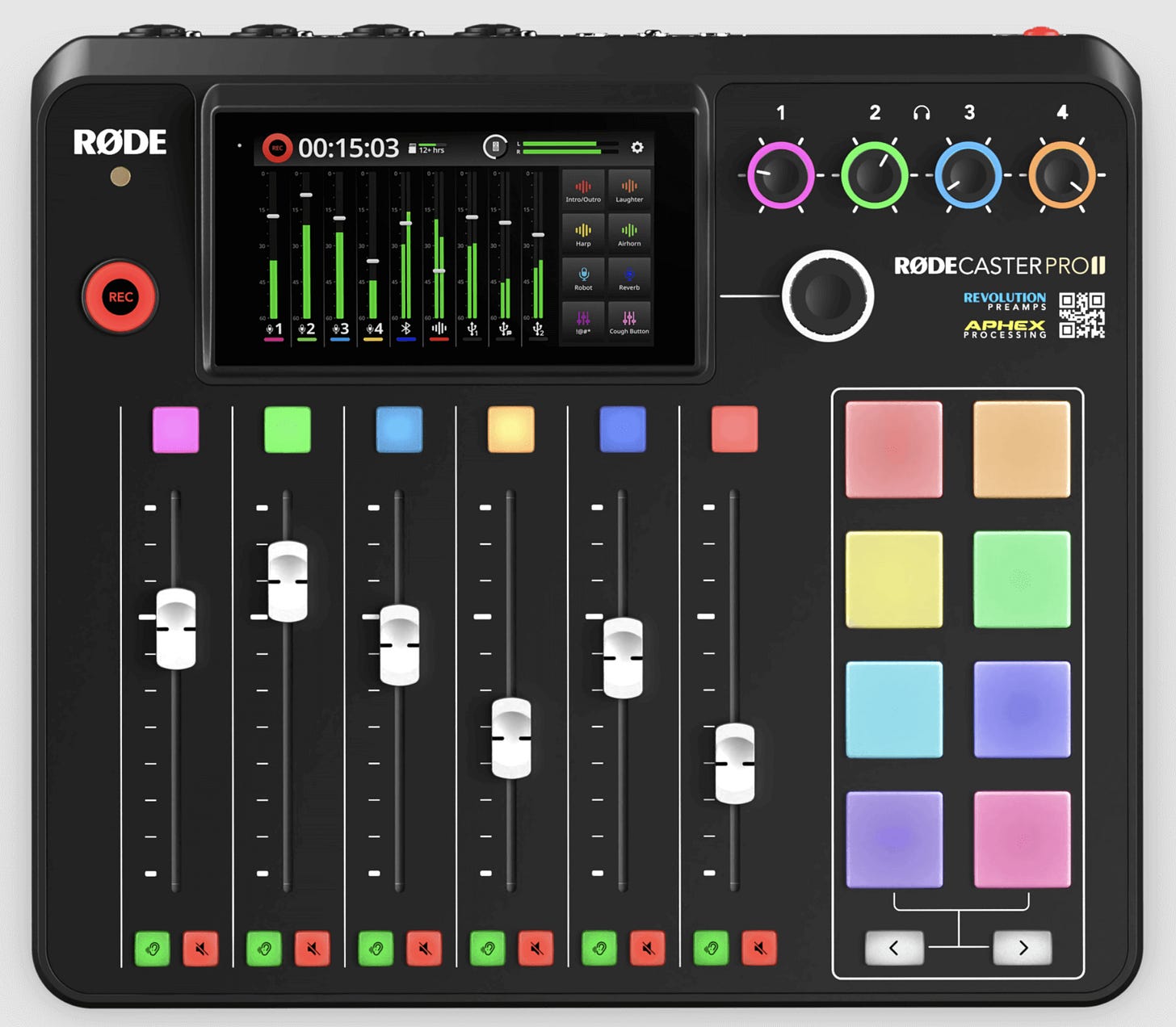Select the USB chat channel icon
The height and width of the screenshot is (1027, 1176).
[505, 329]
